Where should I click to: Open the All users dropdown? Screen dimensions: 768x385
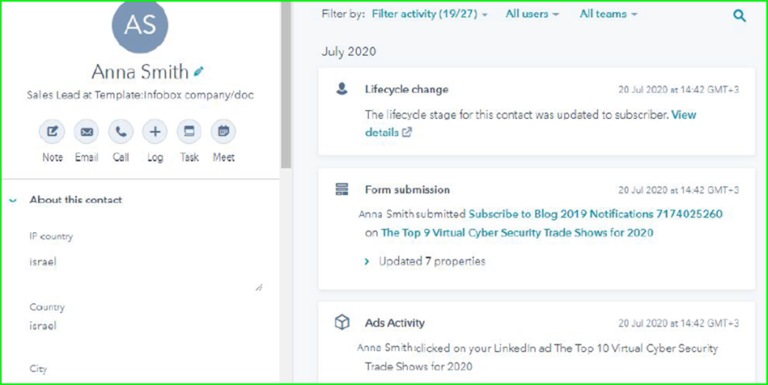tap(532, 14)
